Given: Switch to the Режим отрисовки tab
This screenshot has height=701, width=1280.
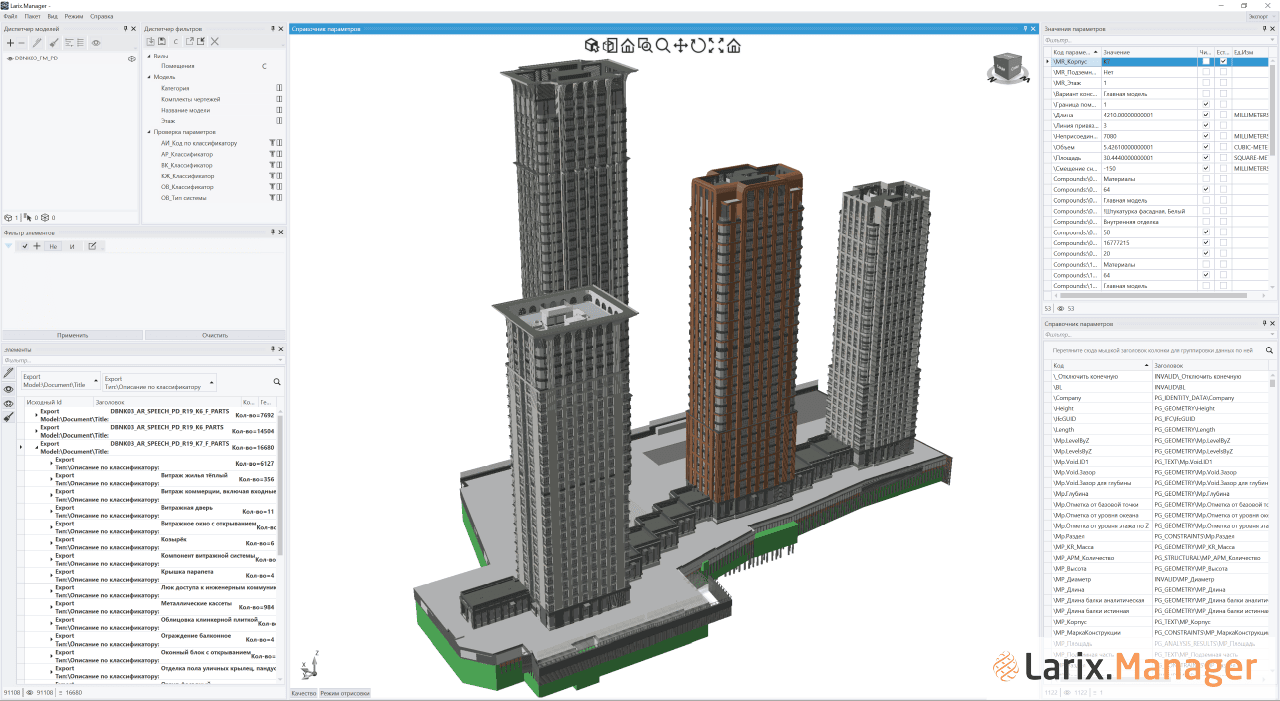Looking at the screenshot, I should (x=345, y=693).
